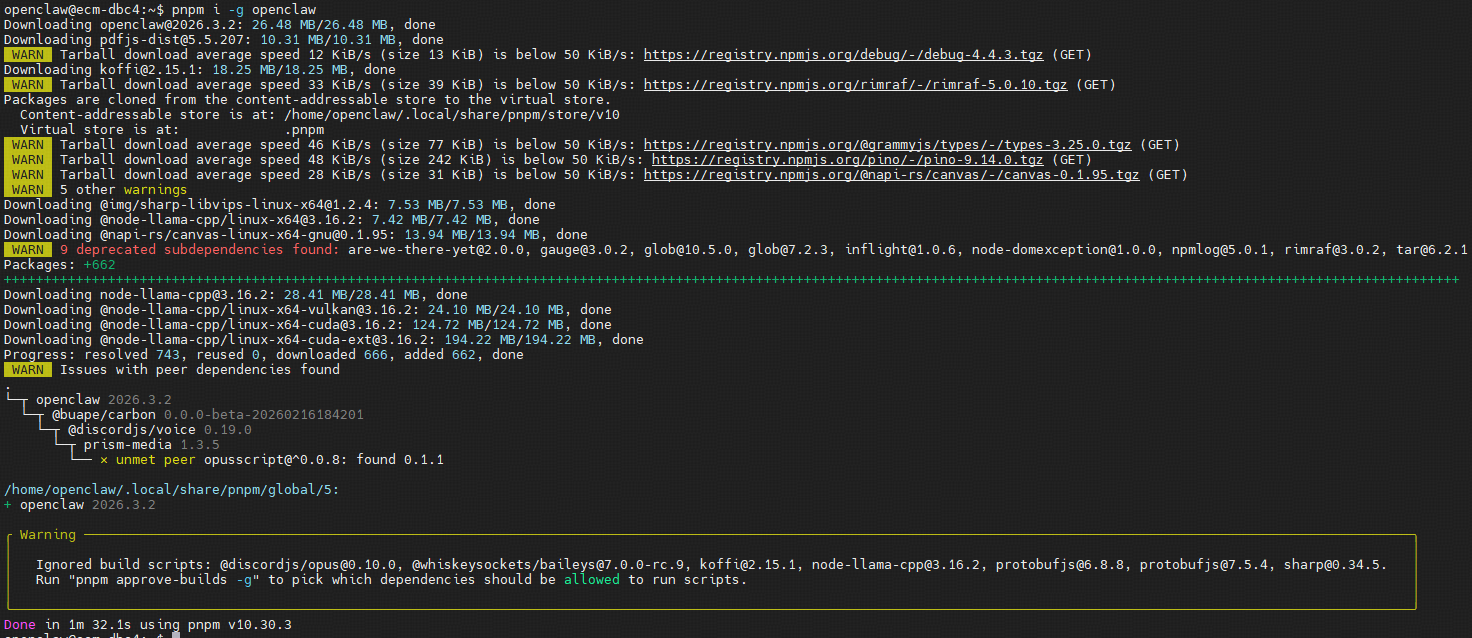Click the magenta 'Done' status text
Screen dimensions: 1472x638
(x=20, y=625)
